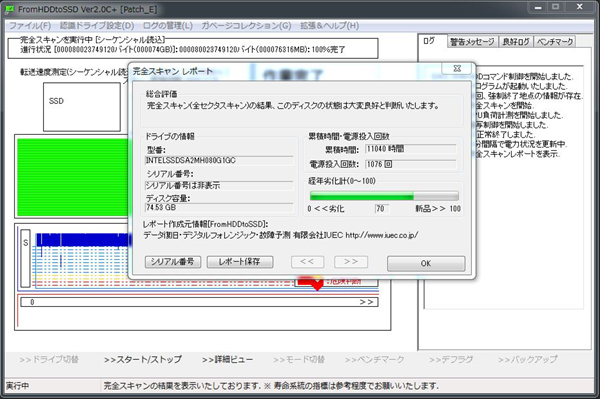Click the シリアル番号は非表示 field
The width and height of the screenshot is (600, 399).
click(219, 186)
